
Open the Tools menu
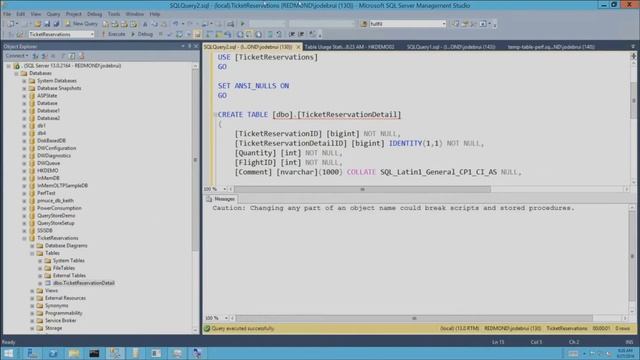click(x=114, y=14)
